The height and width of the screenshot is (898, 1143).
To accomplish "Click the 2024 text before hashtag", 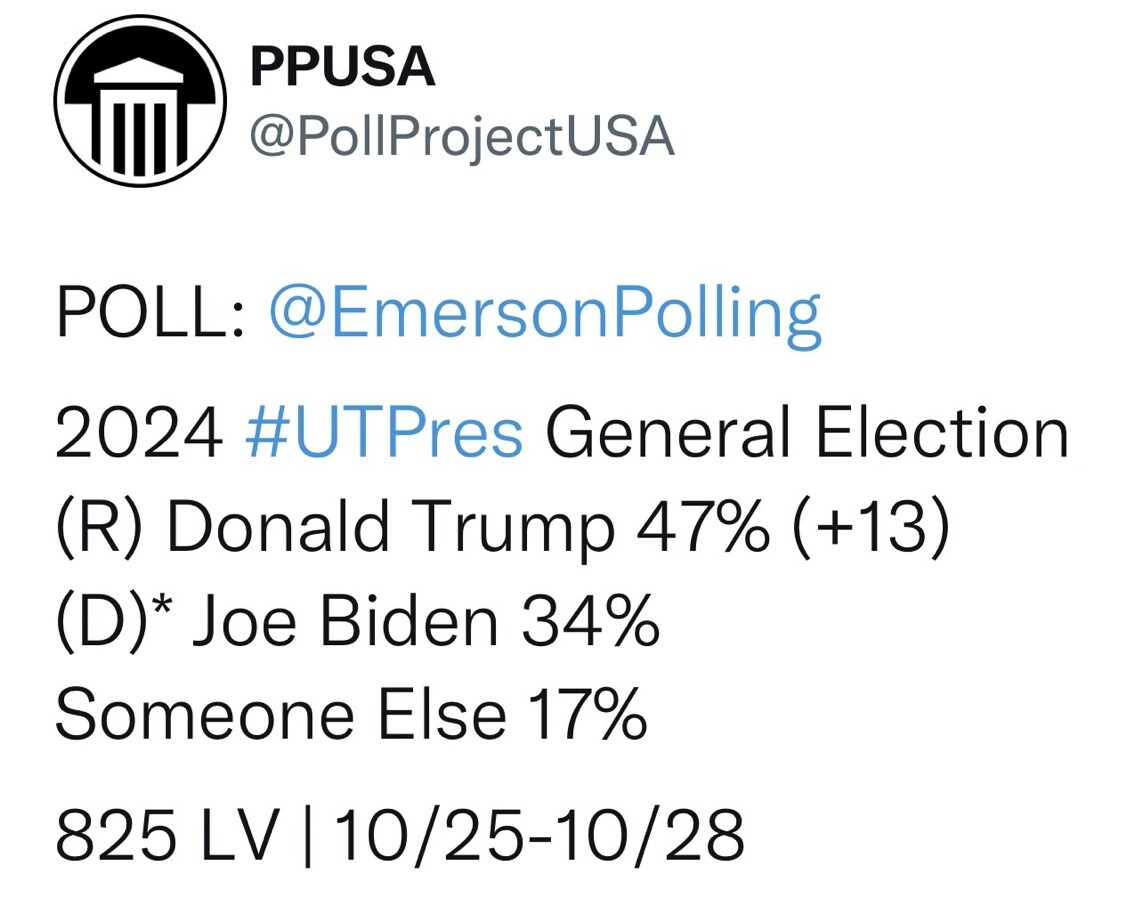I will [139, 434].
